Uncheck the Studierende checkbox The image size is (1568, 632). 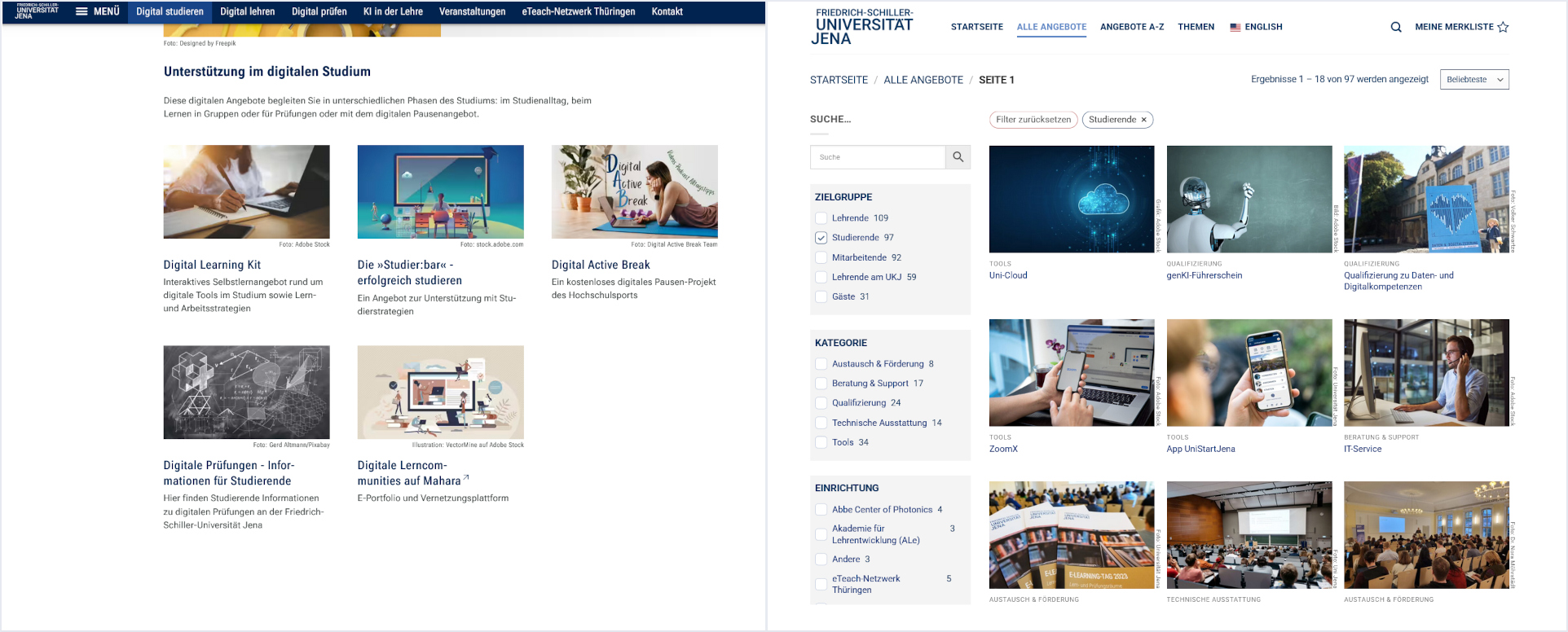[821, 238]
